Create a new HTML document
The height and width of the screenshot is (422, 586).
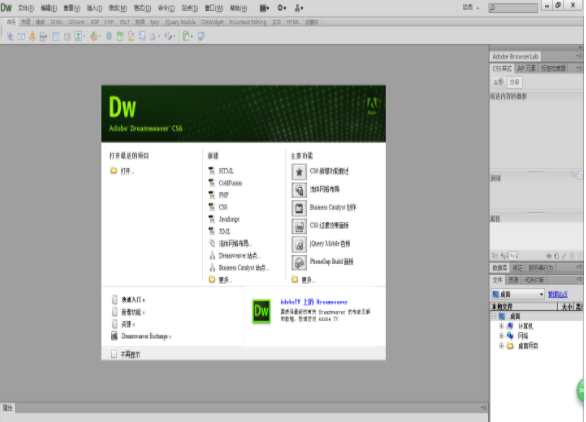click(226, 171)
